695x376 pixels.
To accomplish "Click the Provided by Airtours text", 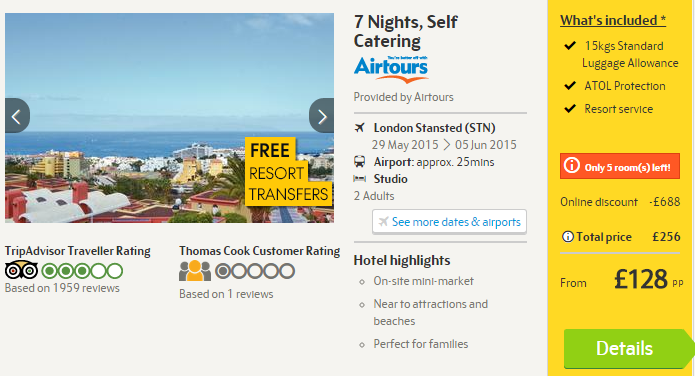I will click(x=403, y=97).
